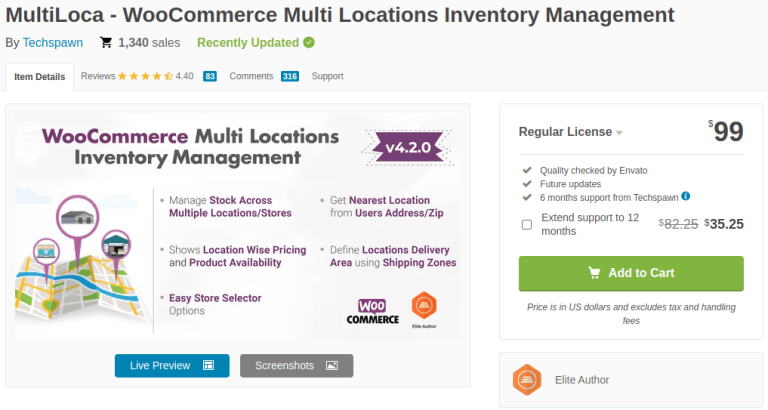Click the v4.2.0 version ribbon
768x410 pixels.
click(401, 149)
